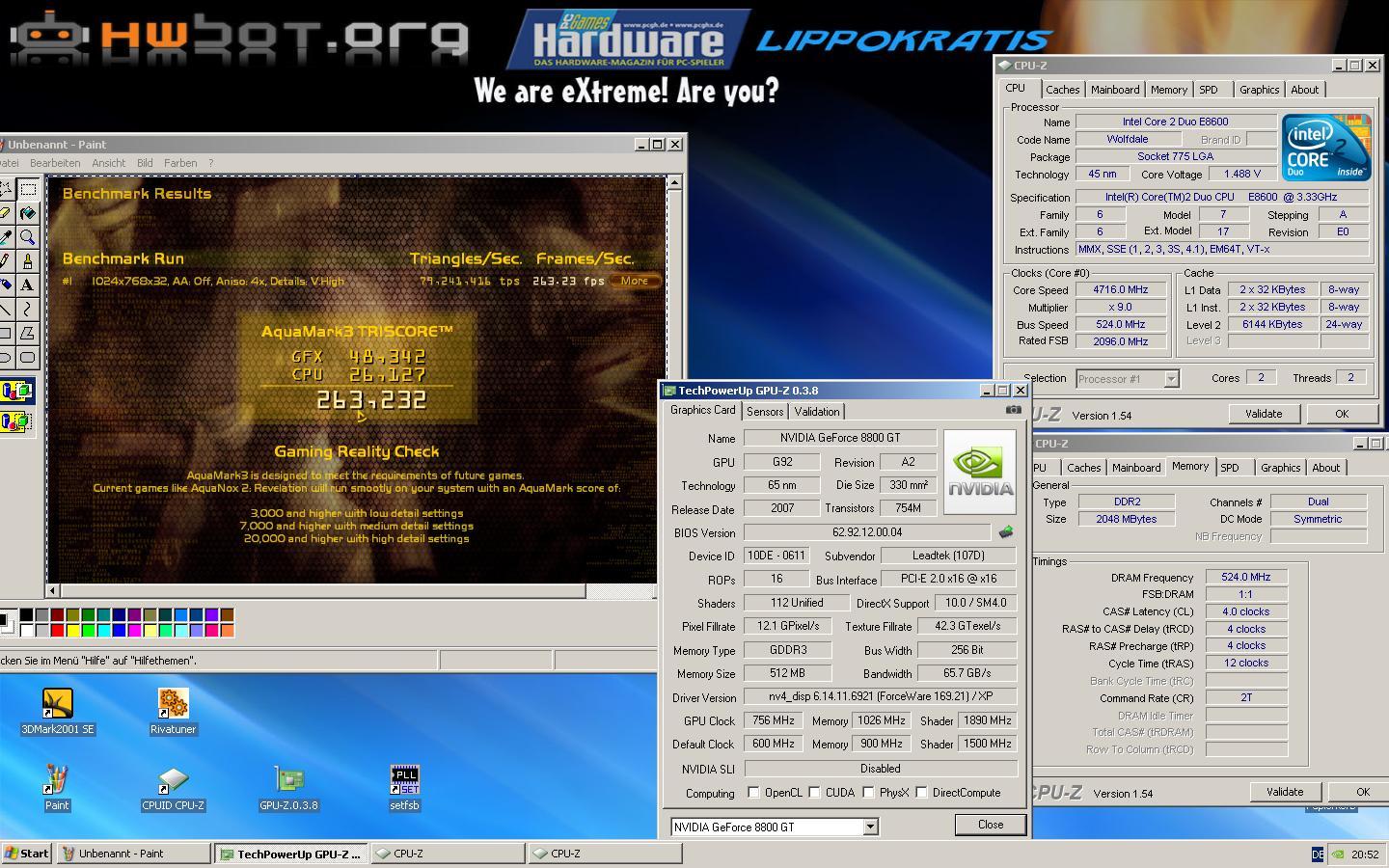
Task: Open the Windows Start menu
Action: (x=27, y=854)
